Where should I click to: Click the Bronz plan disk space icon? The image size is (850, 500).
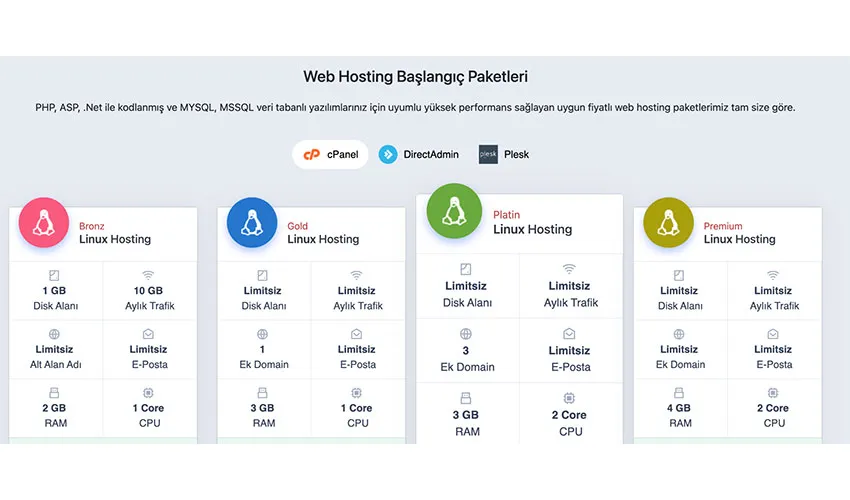tap(53, 275)
